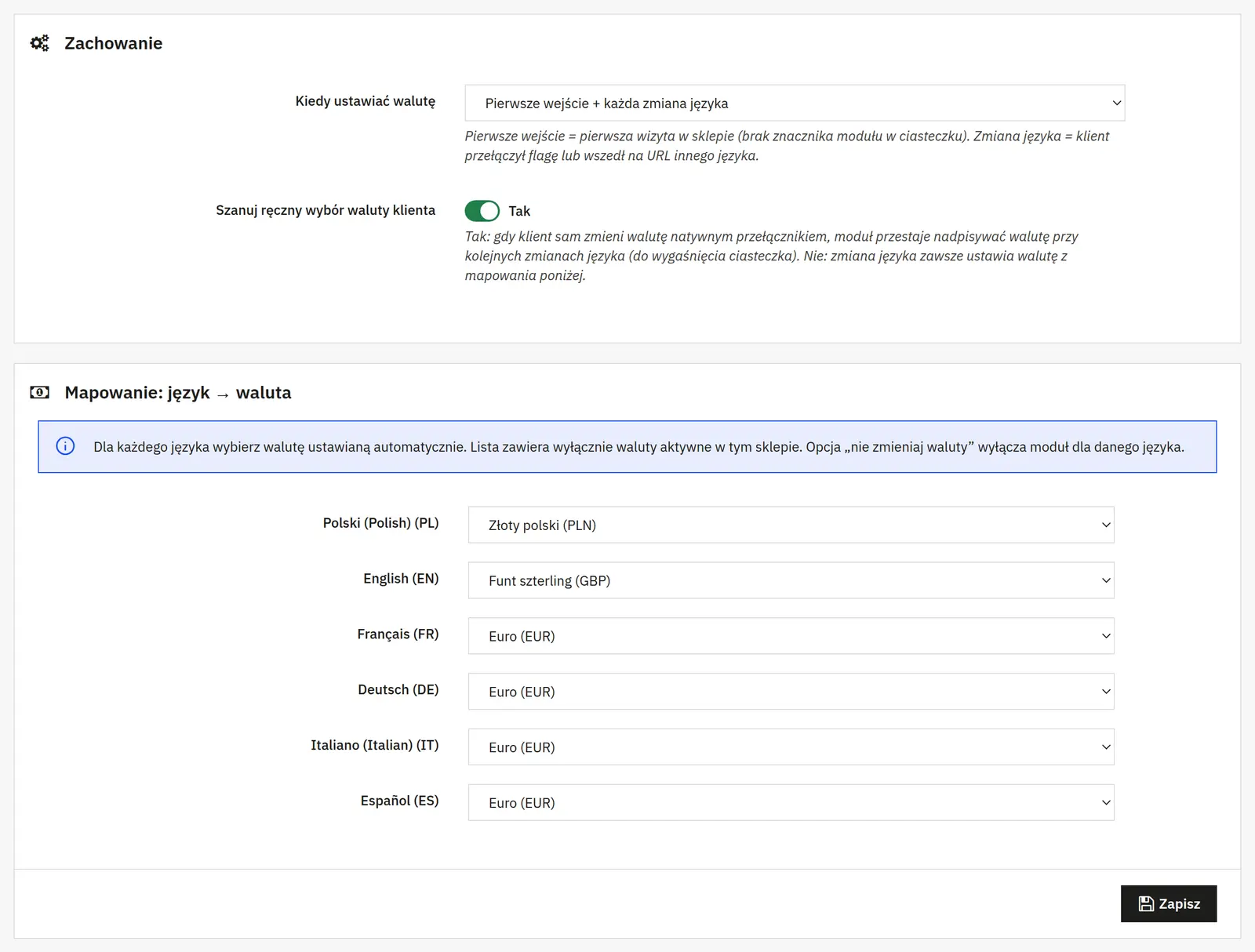Open the currency dropdown for English (EN)
Image resolution: width=1255 pixels, height=952 pixels.
[791, 580]
